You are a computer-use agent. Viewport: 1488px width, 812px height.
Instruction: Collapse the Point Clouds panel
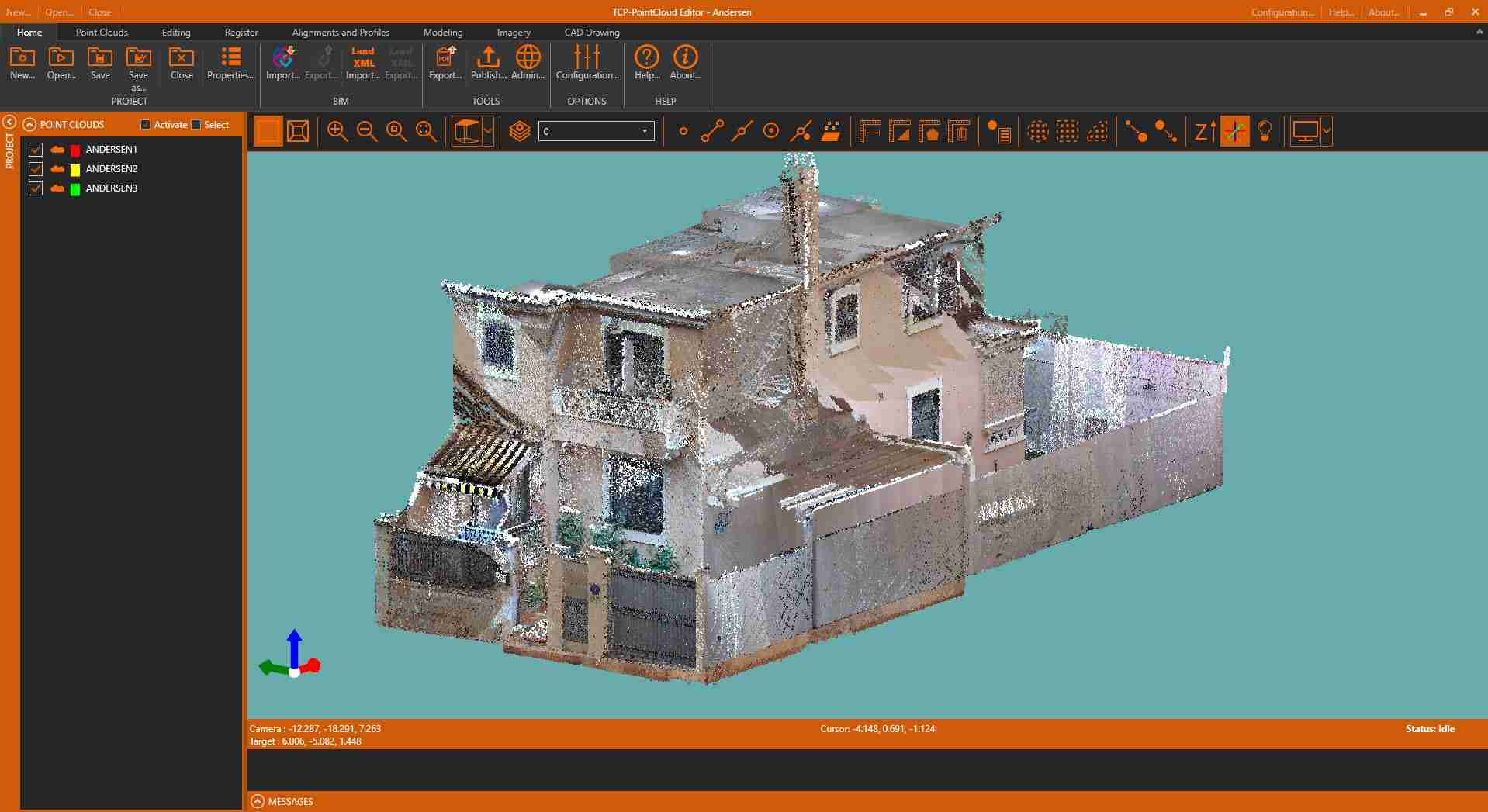click(x=29, y=125)
